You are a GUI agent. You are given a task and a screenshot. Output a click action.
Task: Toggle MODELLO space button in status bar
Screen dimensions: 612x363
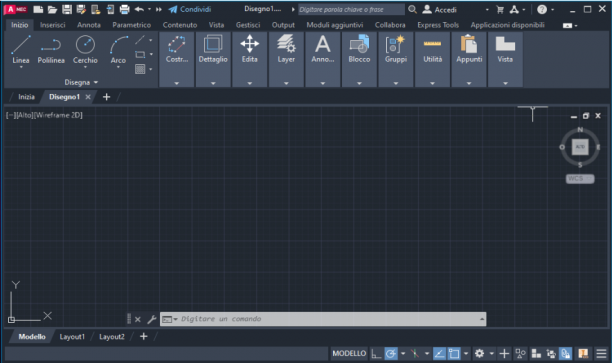(x=349, y=354)
